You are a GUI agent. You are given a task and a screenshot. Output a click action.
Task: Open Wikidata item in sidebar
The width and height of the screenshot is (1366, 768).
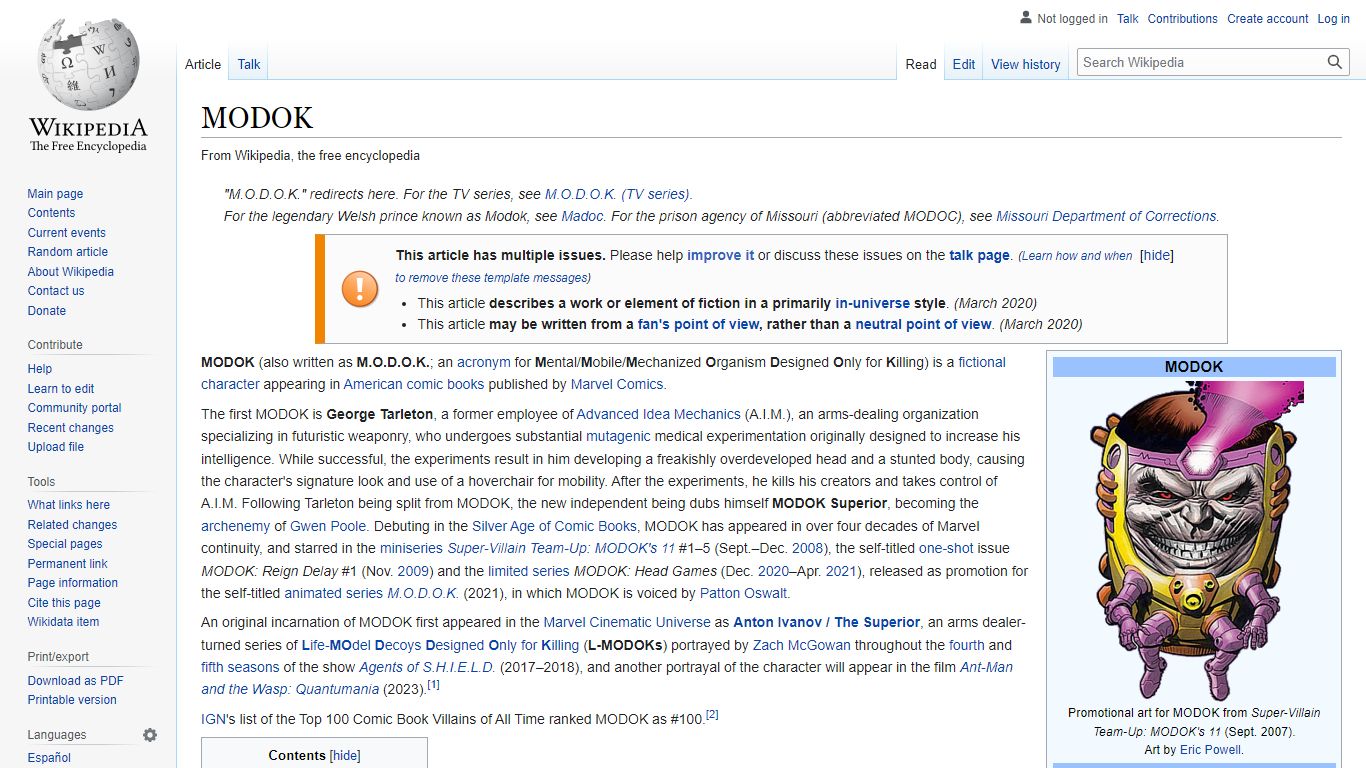click(63, 622)
